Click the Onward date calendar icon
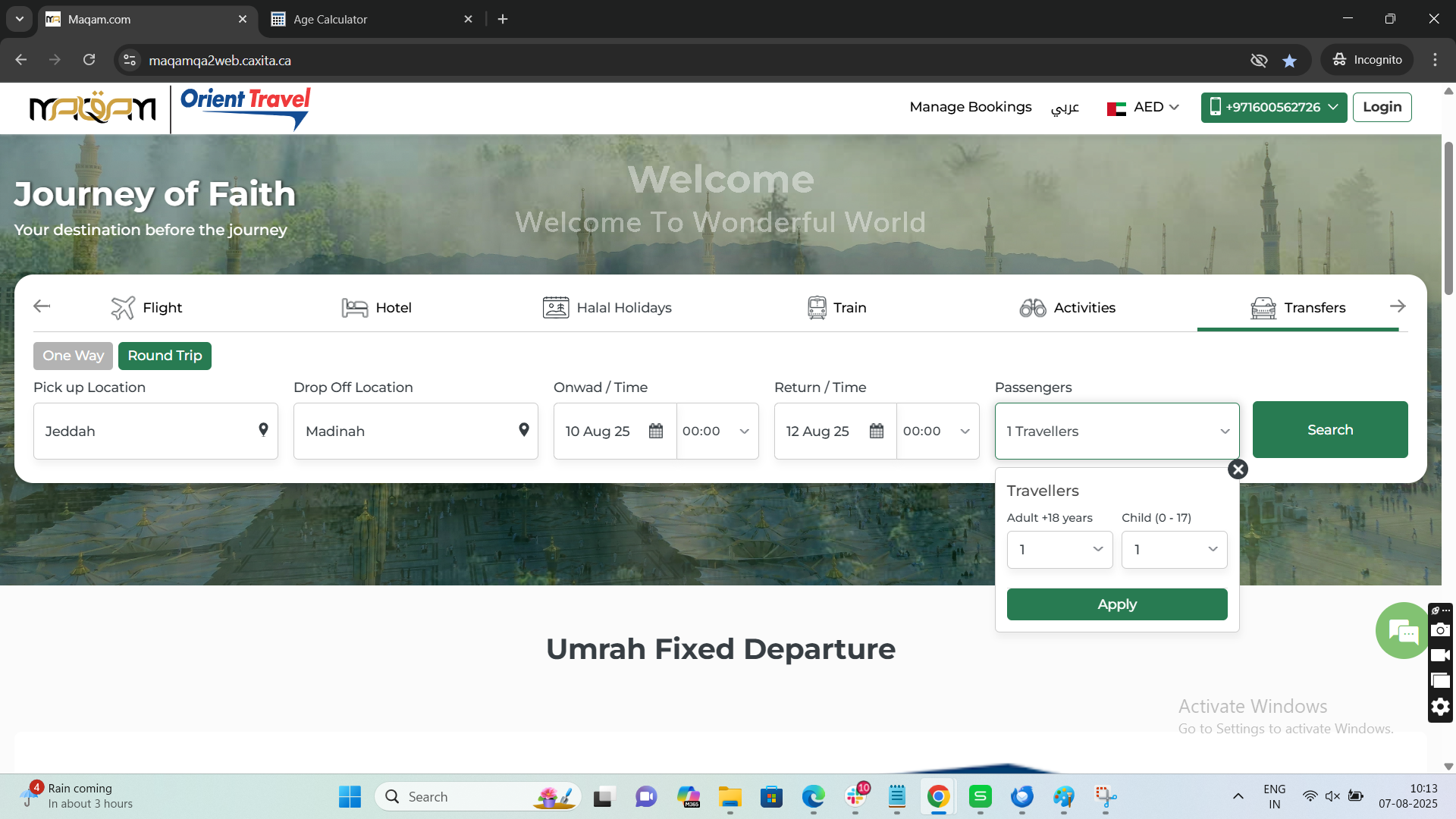1456x819 pixels. (656, 431)
